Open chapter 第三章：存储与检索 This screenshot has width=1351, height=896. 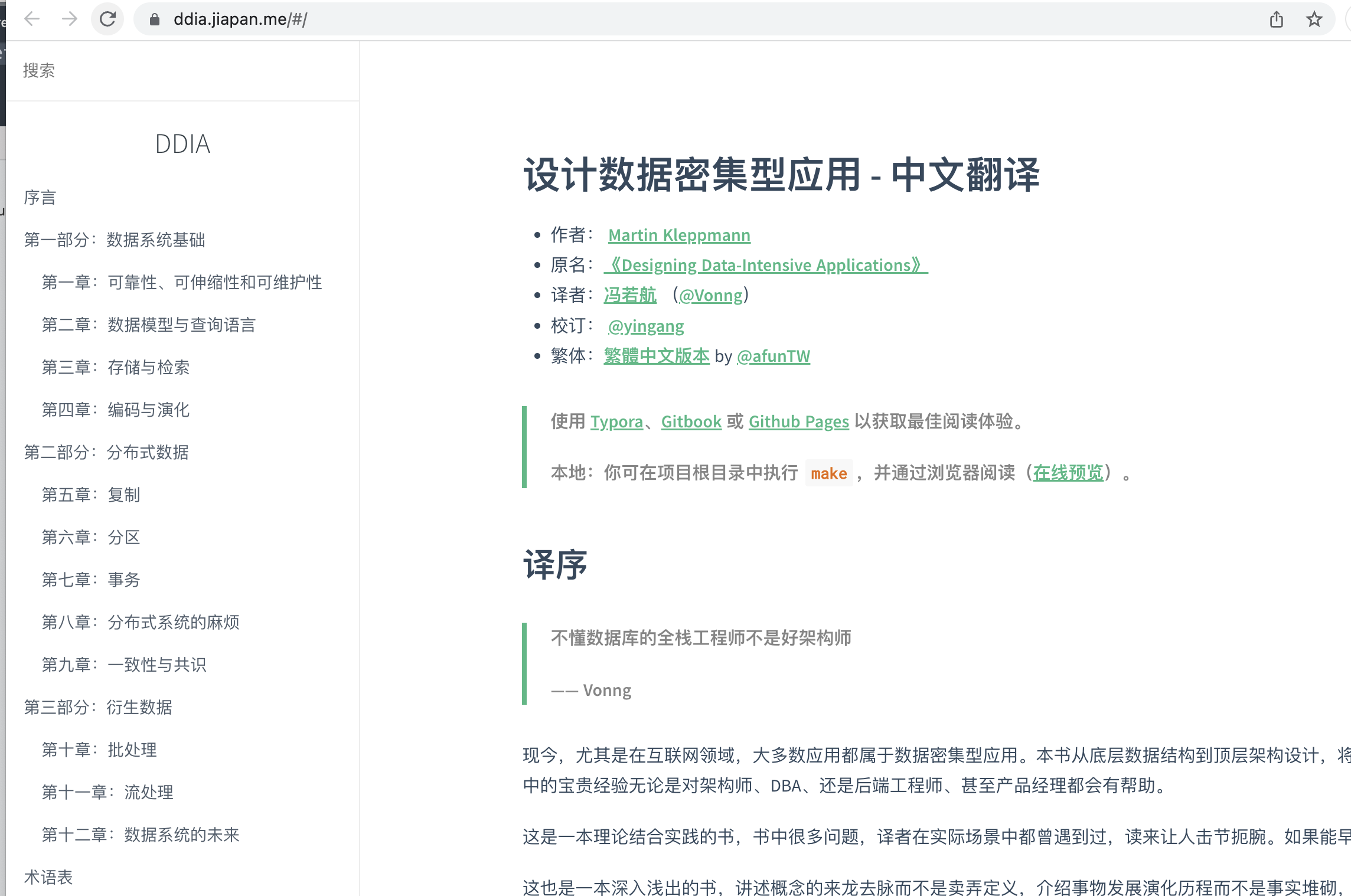pos(116,368)
